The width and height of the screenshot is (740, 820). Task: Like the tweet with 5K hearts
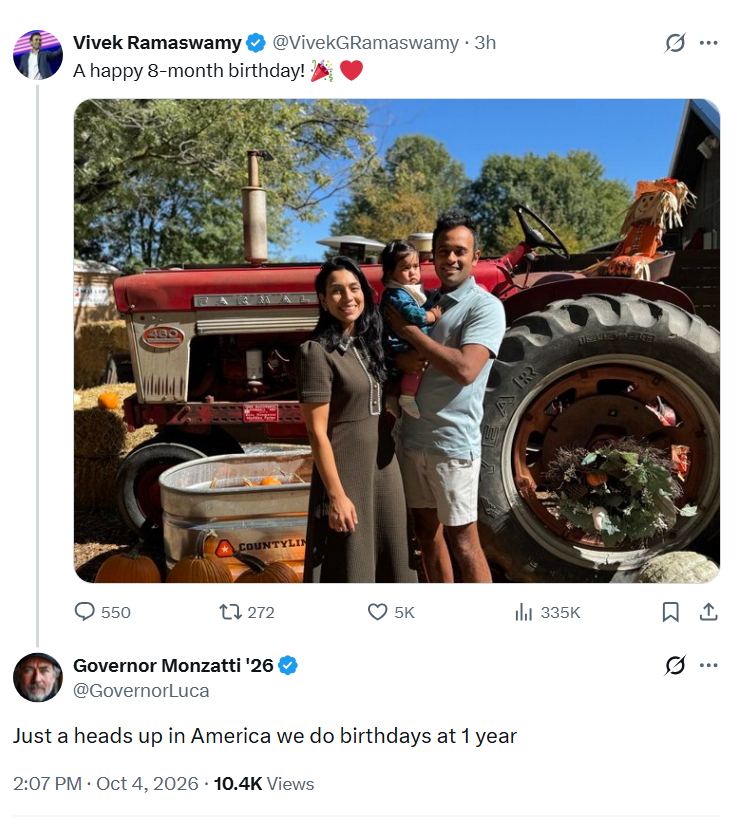tap(377, 612)
